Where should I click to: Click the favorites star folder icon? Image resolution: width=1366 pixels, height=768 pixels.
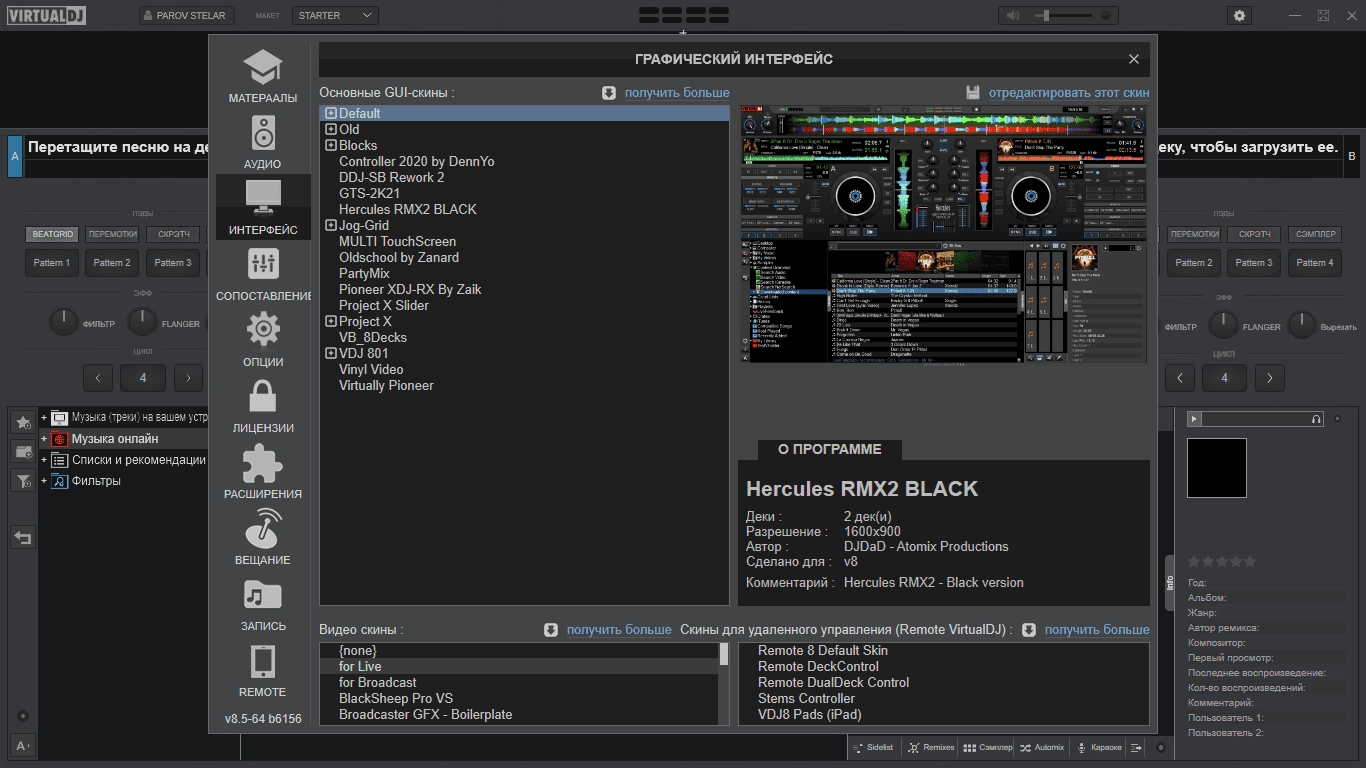(23, 422)
